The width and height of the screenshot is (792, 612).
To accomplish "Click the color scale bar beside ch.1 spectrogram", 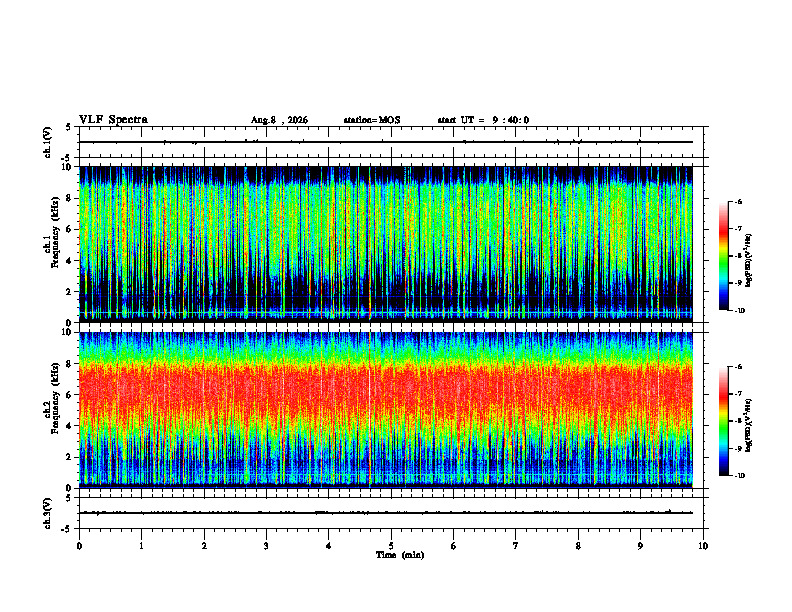I will (723, 256).
